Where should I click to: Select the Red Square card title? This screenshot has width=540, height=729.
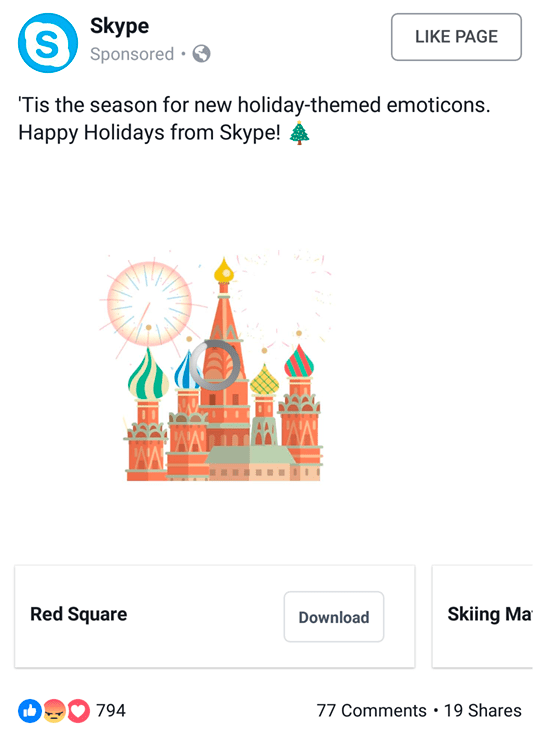pyautogui.click(x=79, y=614)
